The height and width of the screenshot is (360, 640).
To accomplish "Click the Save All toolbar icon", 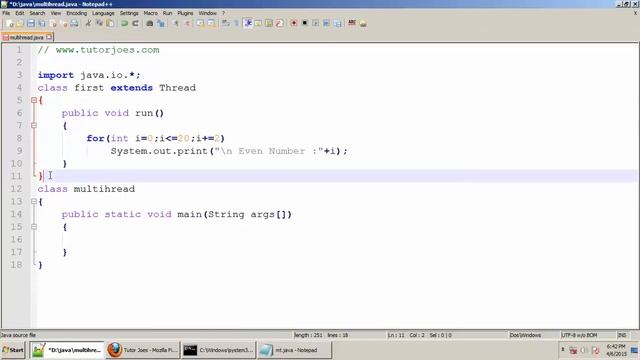I will click(x=42, y=24).
